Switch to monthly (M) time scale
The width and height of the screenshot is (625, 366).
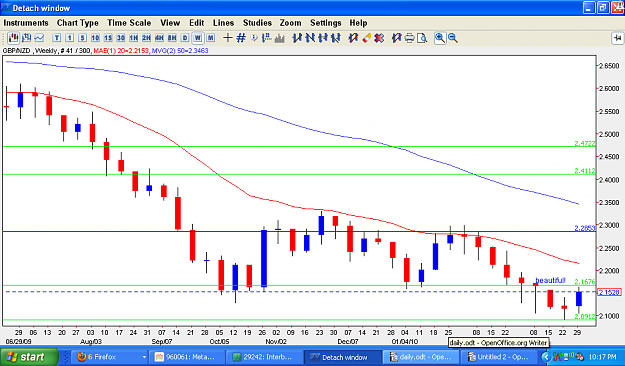click(x=210, y=38)
